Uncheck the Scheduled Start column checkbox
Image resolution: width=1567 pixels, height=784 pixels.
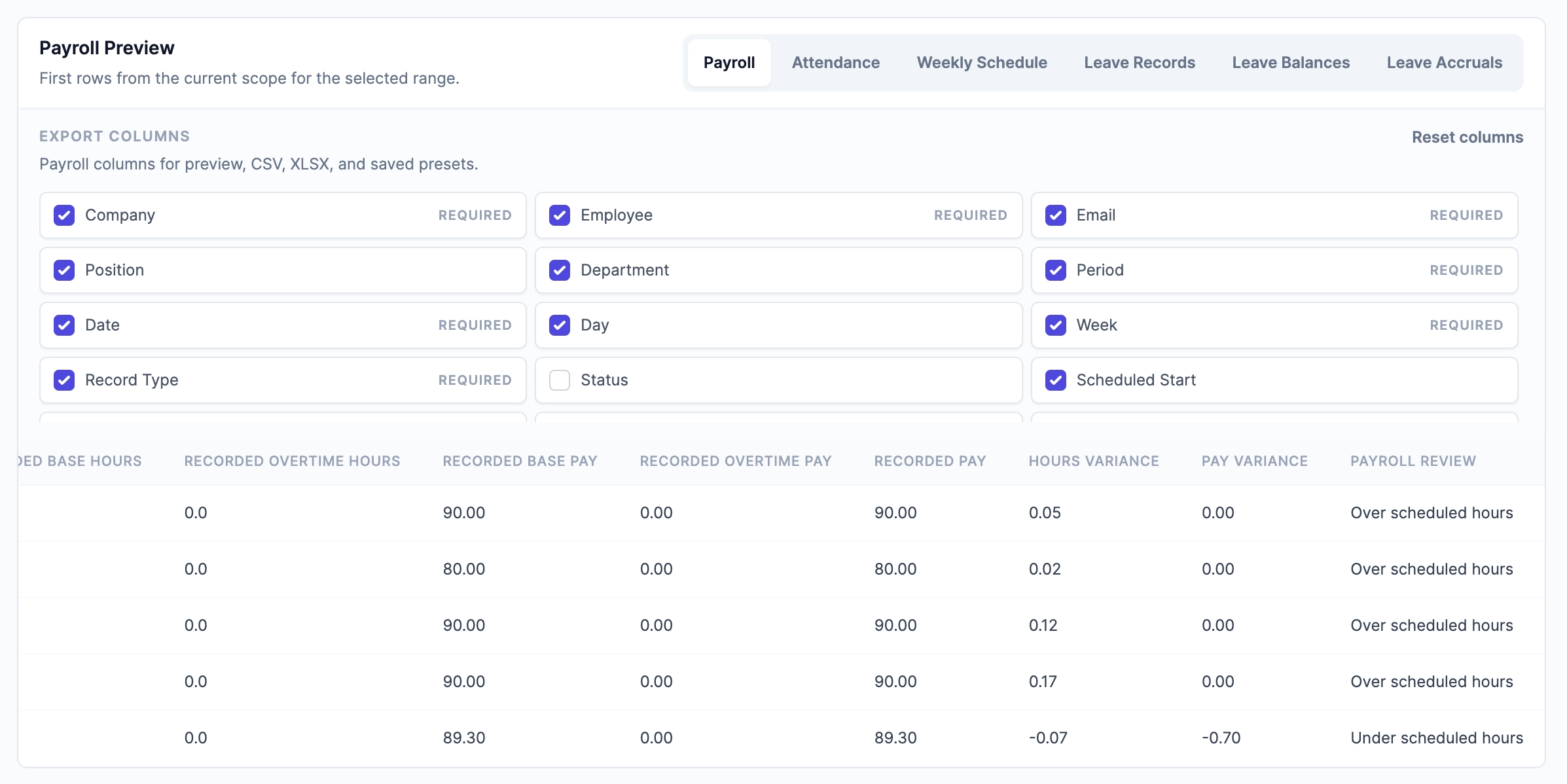click(1056, 380)
